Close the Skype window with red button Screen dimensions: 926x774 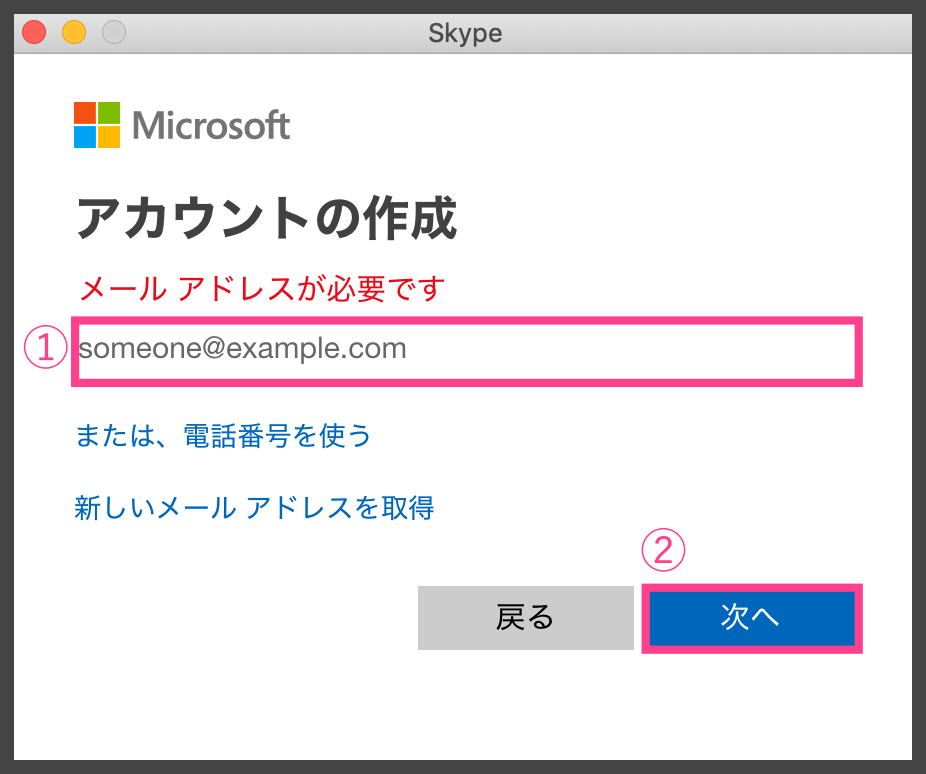point(34,32)
